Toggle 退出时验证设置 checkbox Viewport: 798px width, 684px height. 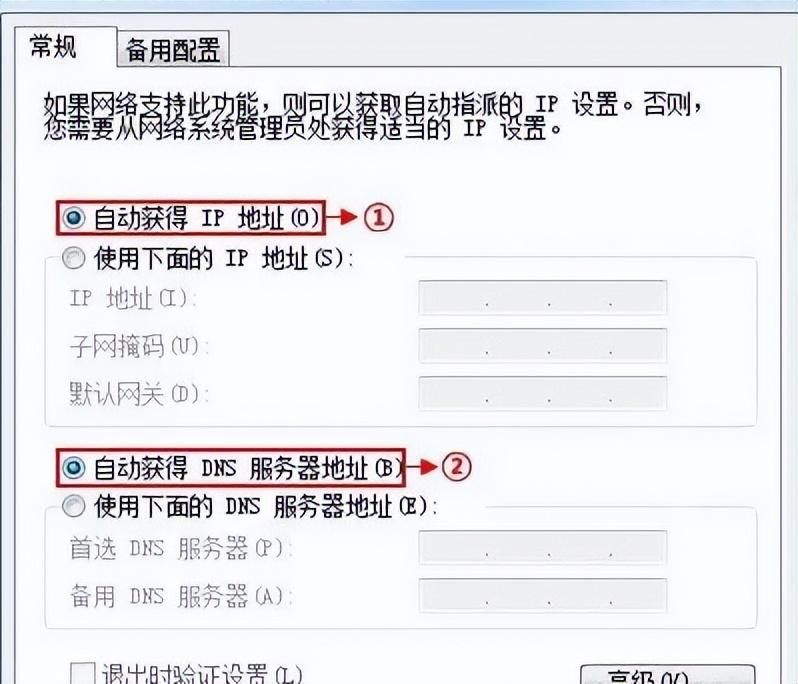click(82, 674)
